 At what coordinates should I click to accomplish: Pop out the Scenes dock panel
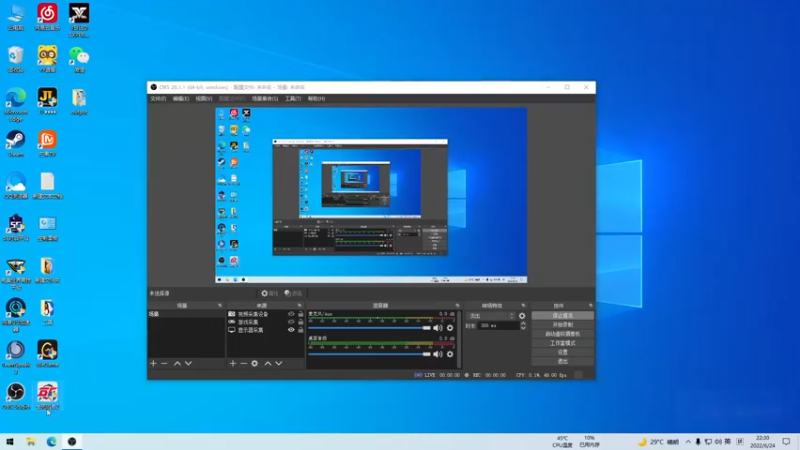click(x=220, y=306)
